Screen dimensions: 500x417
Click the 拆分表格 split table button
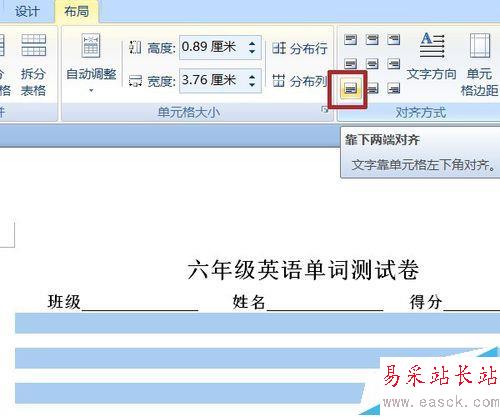[33, 64]
